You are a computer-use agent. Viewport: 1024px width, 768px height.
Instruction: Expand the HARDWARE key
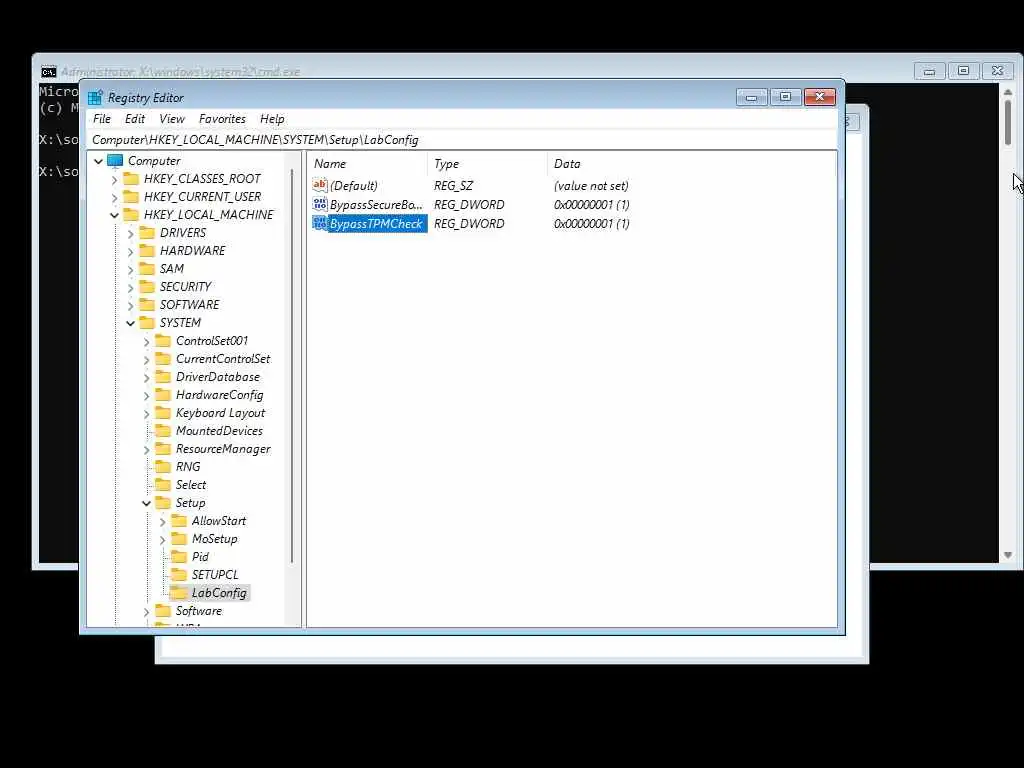(131, 251)
